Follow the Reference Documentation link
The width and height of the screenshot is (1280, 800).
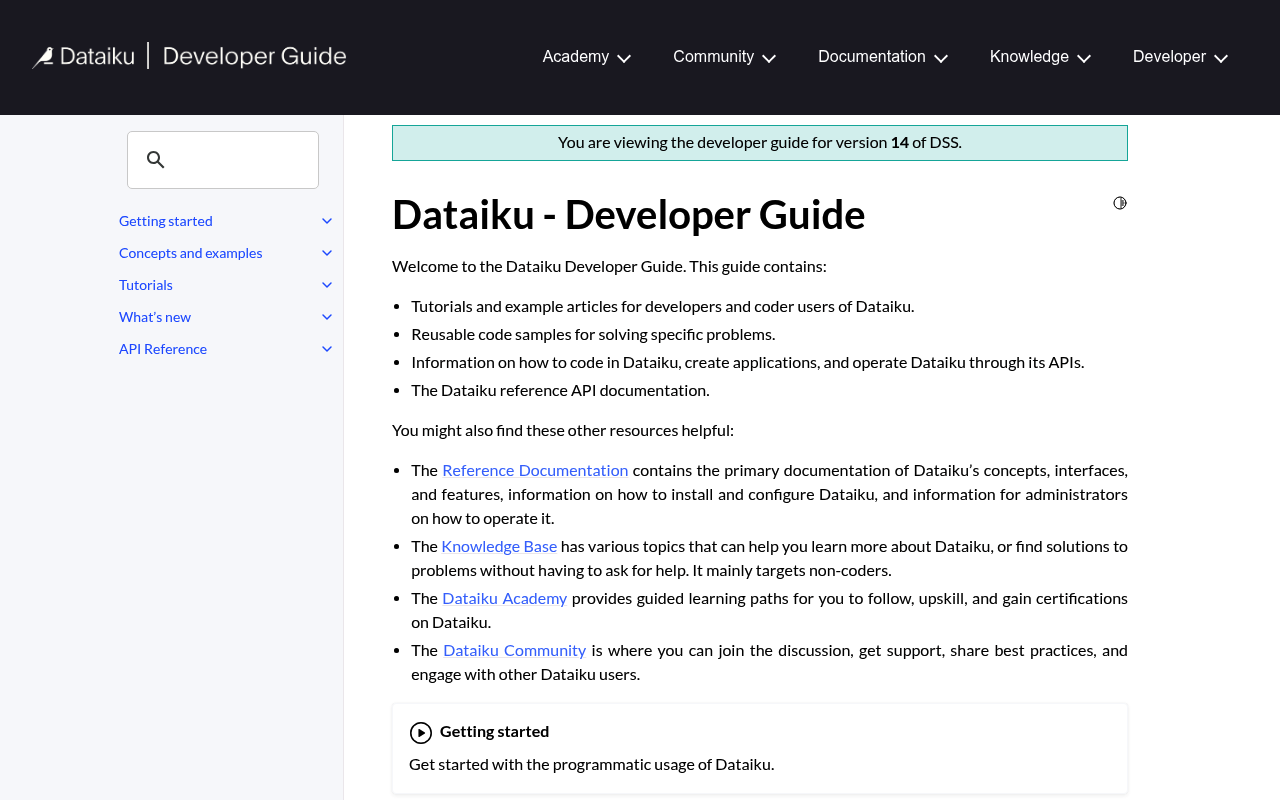pos(535,470)
